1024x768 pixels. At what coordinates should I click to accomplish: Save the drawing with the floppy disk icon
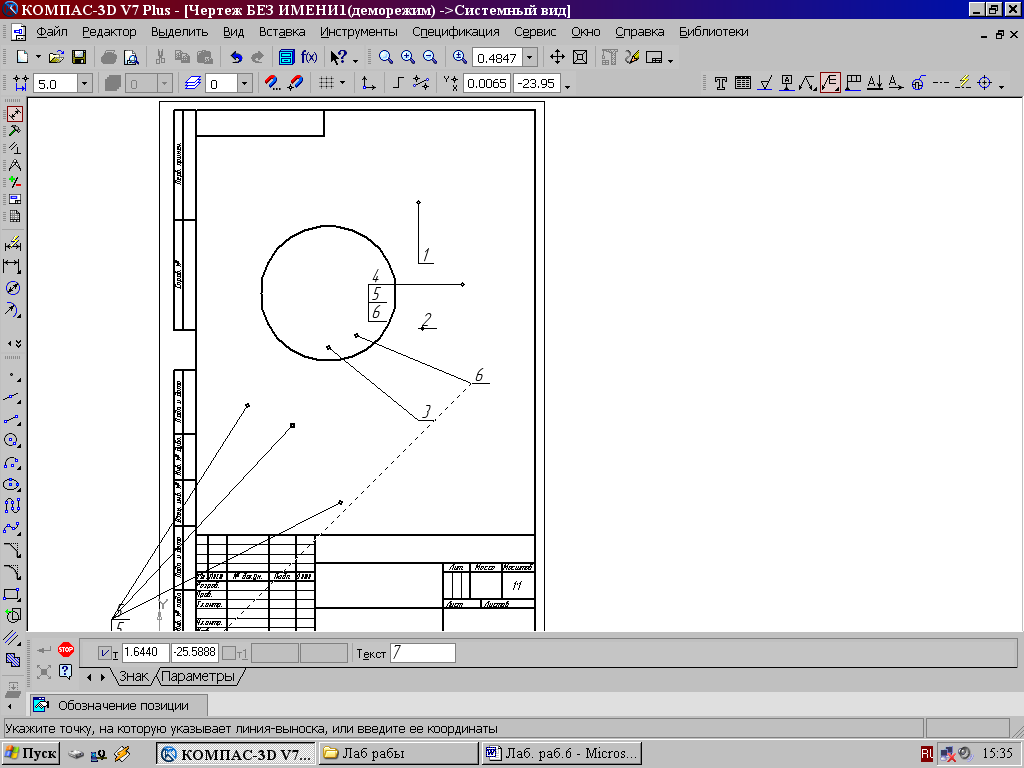78,57
